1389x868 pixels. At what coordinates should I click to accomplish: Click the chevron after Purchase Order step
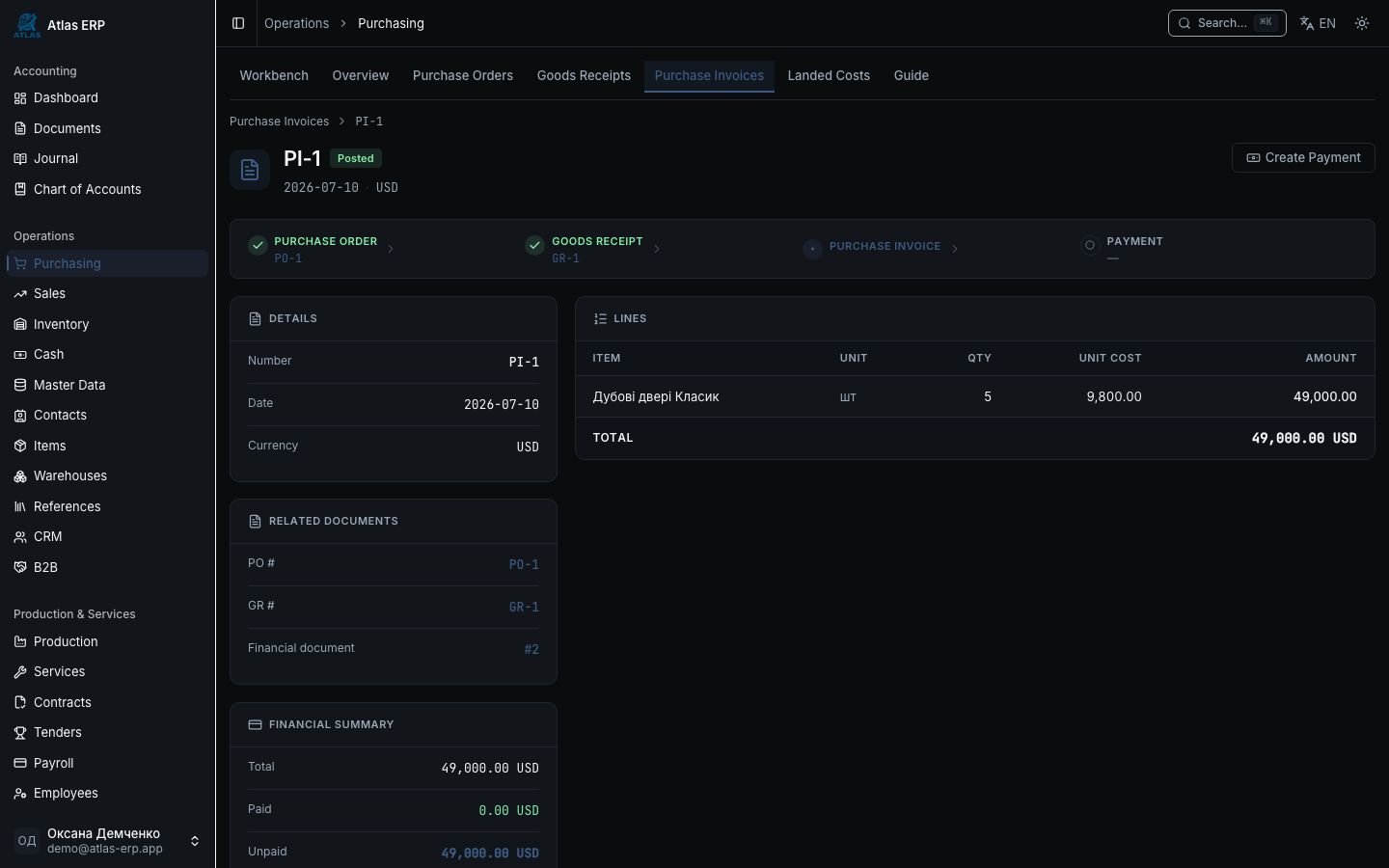[391, 249]
